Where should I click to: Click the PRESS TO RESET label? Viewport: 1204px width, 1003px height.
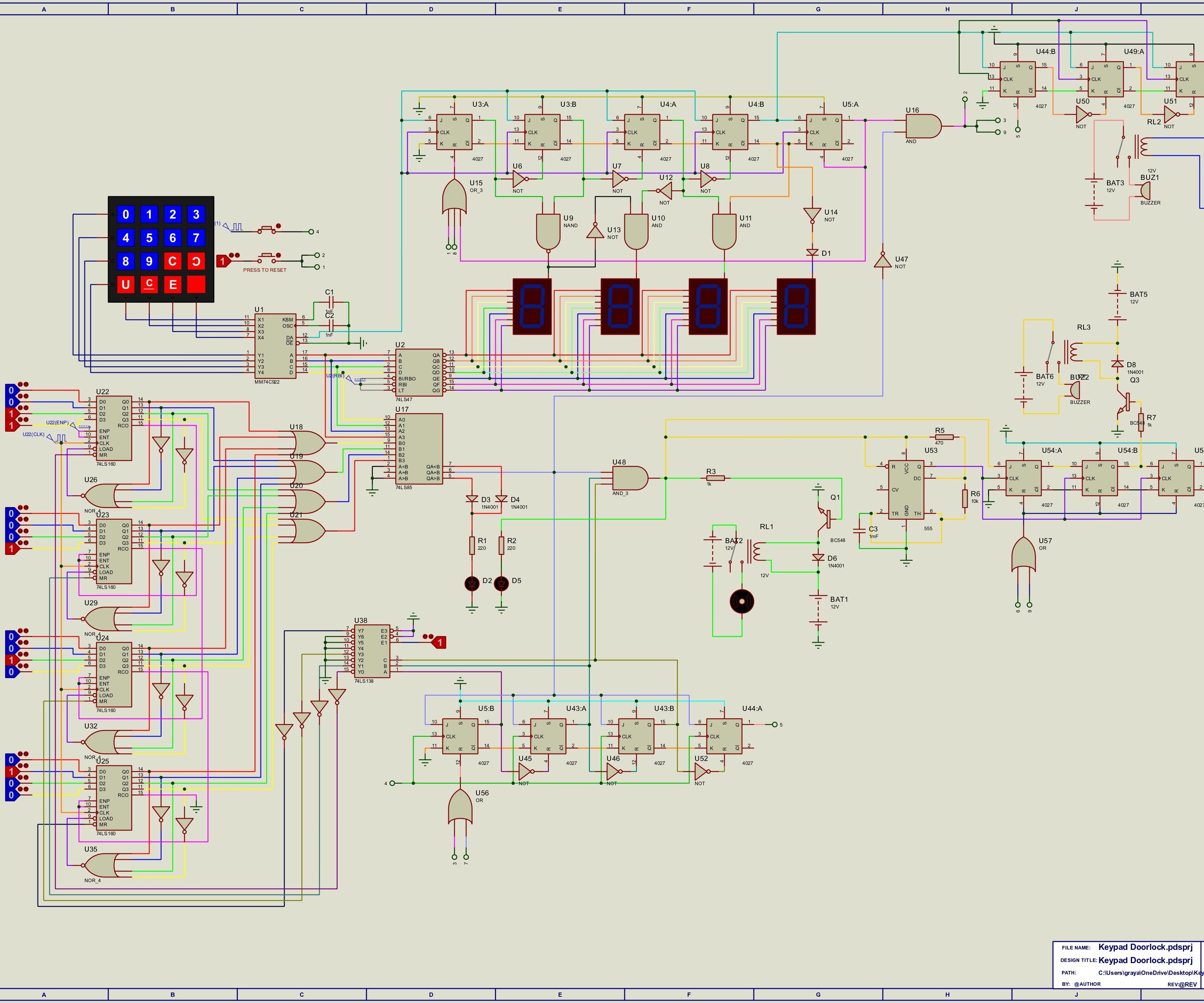[x=264, y=270]
